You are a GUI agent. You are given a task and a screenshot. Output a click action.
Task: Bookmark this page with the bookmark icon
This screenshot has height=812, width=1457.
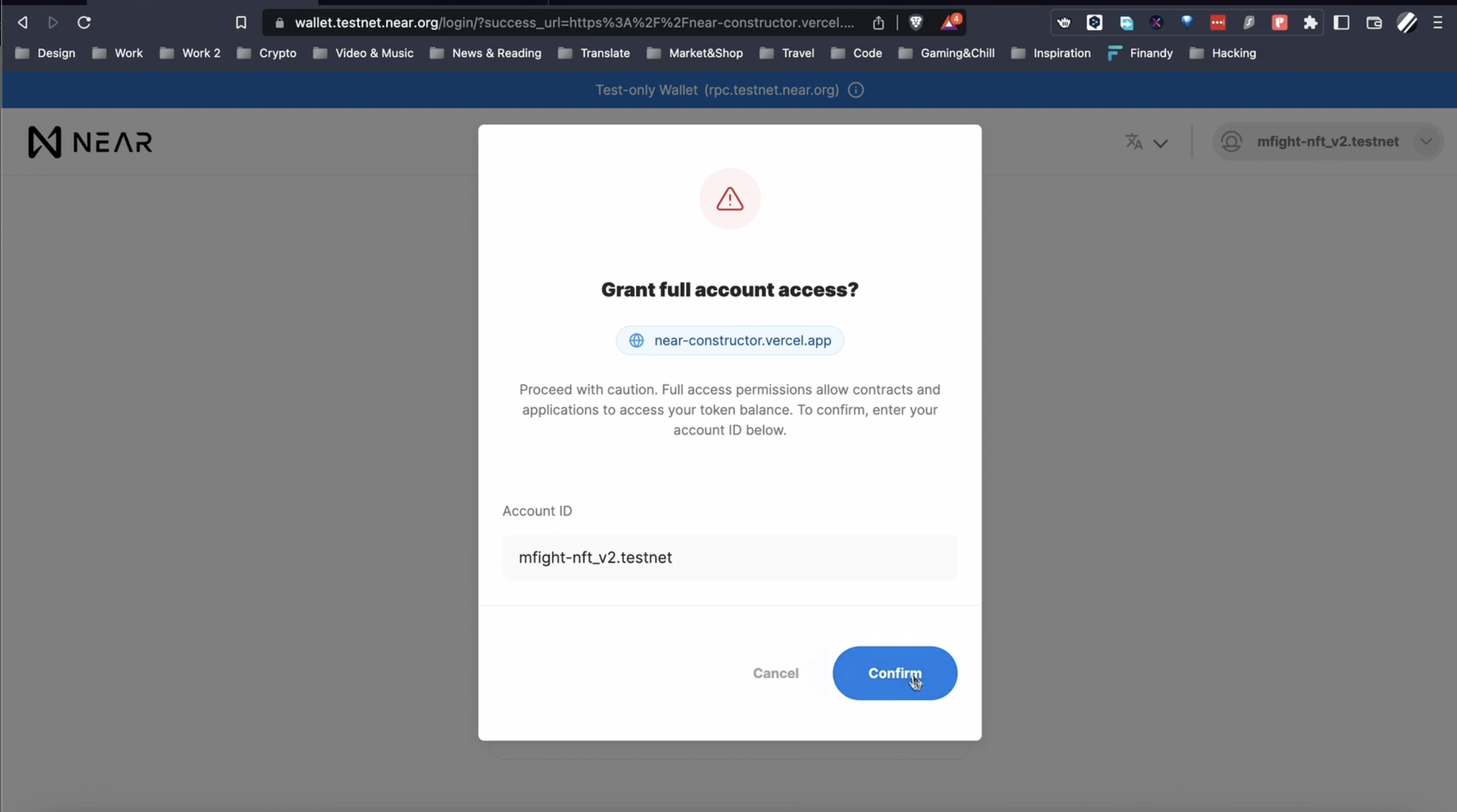point(241,23)
